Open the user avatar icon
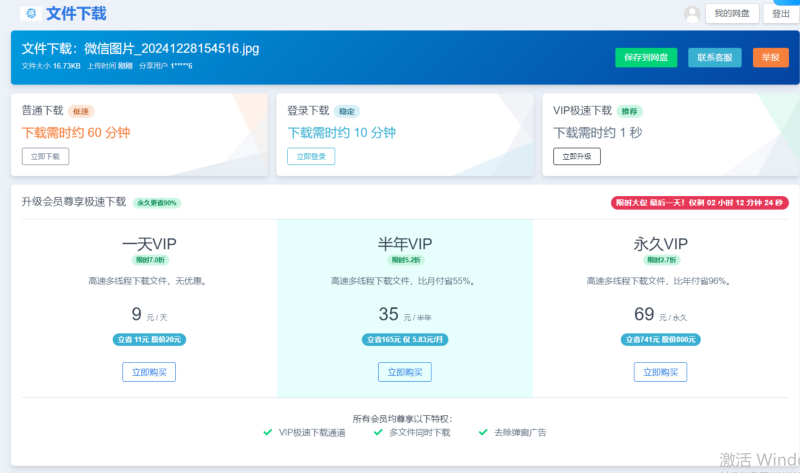The width and height of the screenshot is (800, 473). [x=692, y=14]
